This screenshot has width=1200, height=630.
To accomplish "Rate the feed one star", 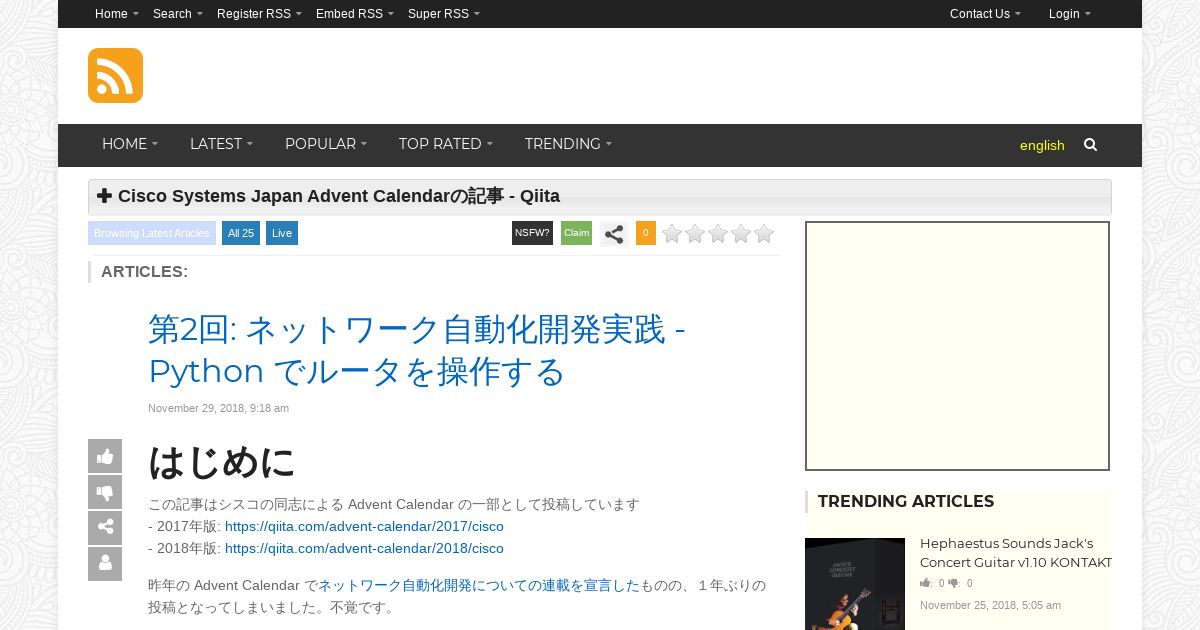I will coord(672,234).
